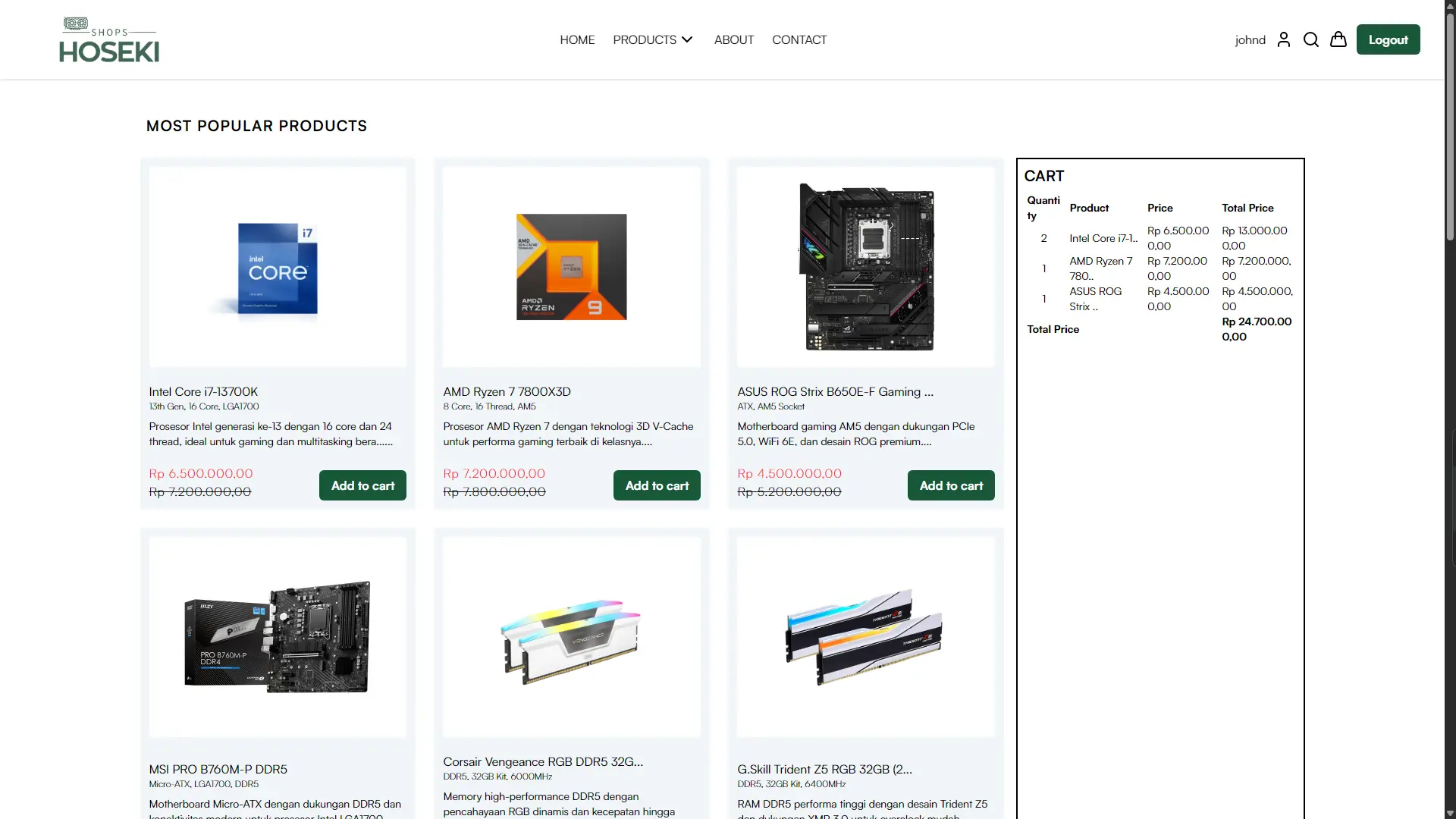
Task: Click strikethrough price Rp 7.800.000,00
Action: [494, 491]
